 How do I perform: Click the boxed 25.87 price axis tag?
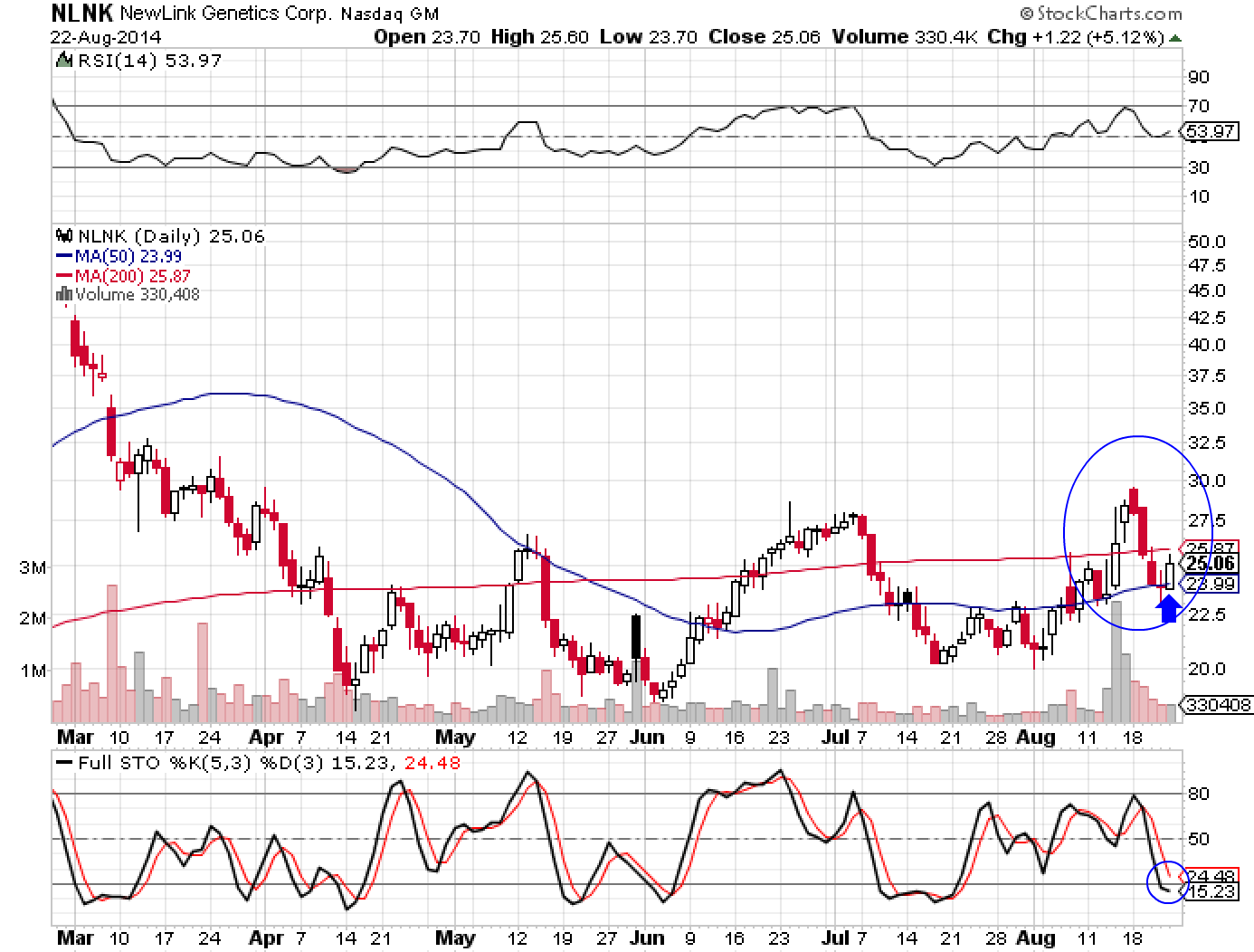(x=1211, y=548)
